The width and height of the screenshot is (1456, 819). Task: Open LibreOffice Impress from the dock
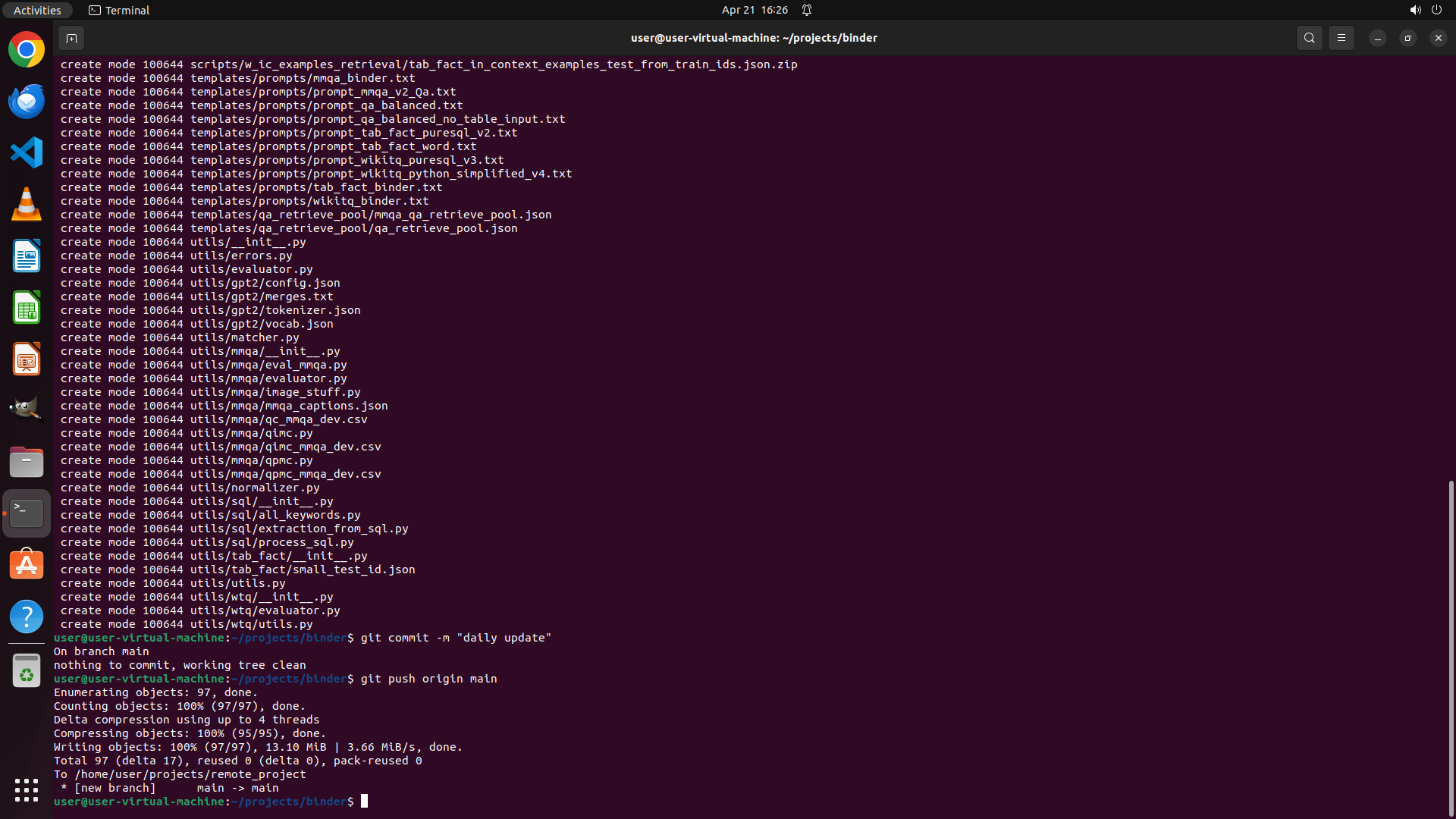click(27, 359)
